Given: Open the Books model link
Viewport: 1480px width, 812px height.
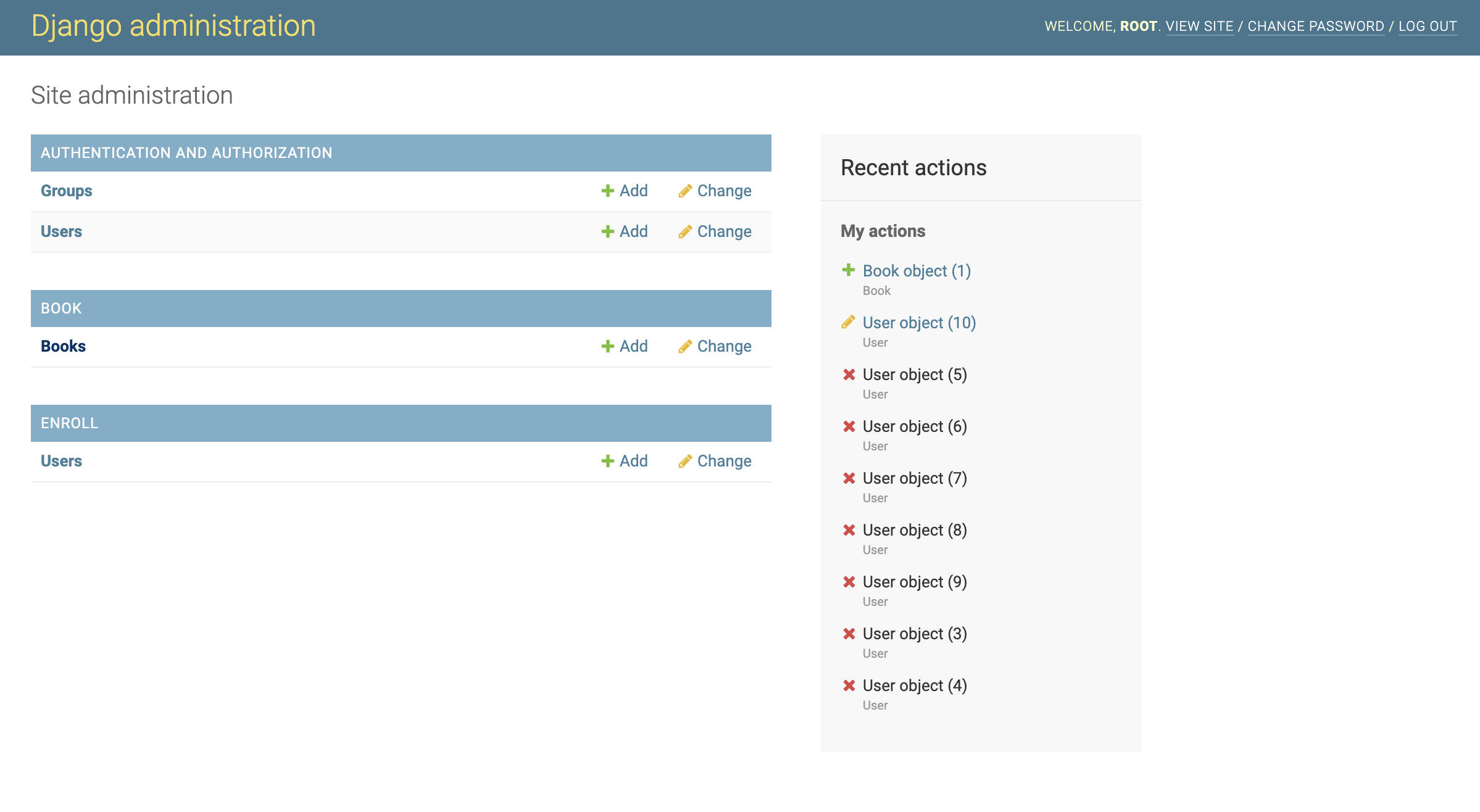Looking at the screenshot, I should [63, 346].
